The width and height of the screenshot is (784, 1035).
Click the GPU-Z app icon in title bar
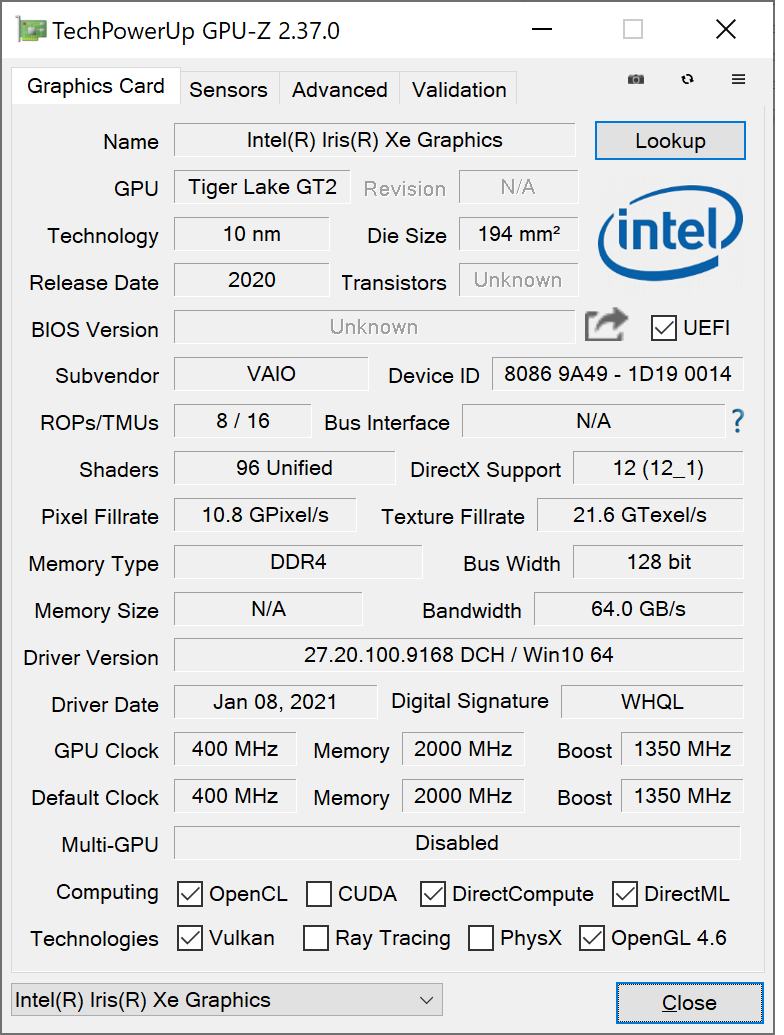31,30
